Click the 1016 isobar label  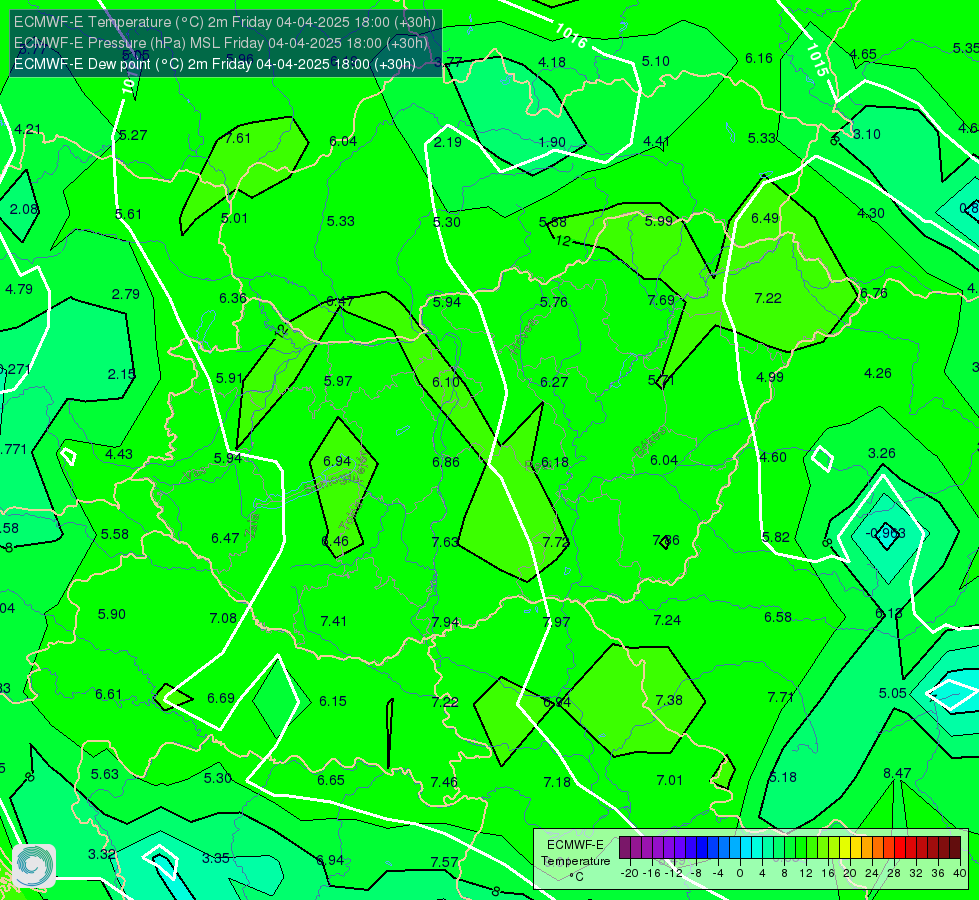coord(571,36)
